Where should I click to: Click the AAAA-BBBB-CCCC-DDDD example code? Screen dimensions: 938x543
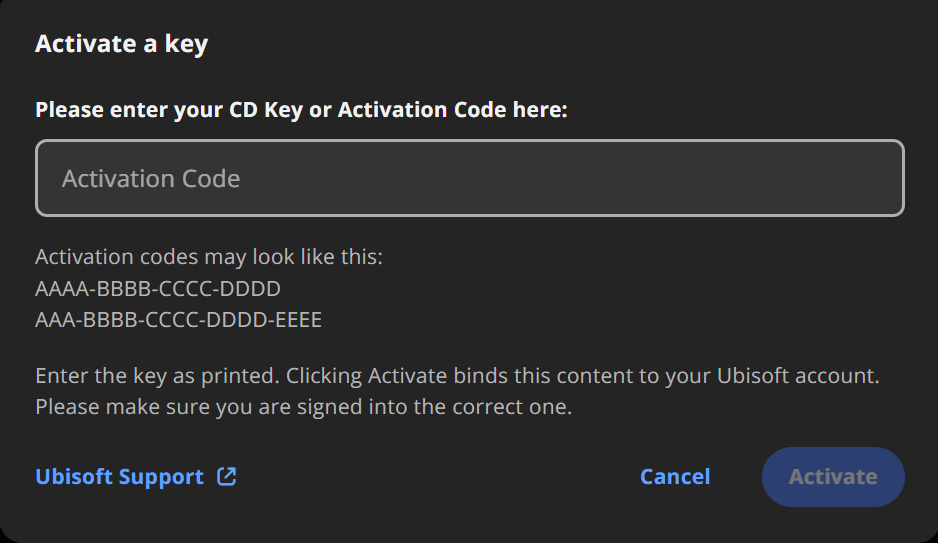[x=158, y=289]
